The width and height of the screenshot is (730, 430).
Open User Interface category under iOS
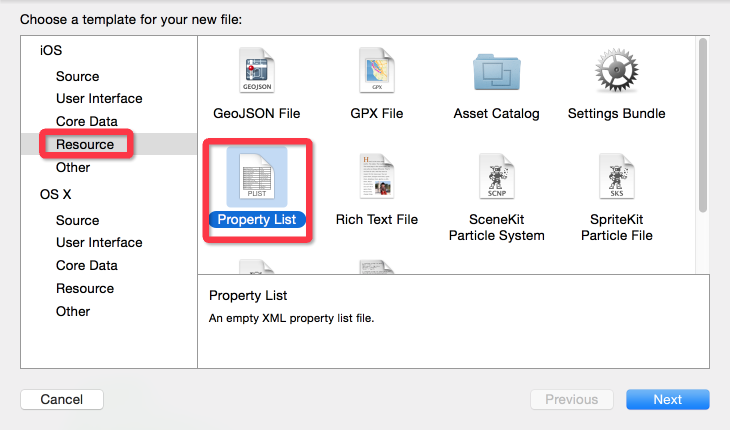tap(99, 98)
